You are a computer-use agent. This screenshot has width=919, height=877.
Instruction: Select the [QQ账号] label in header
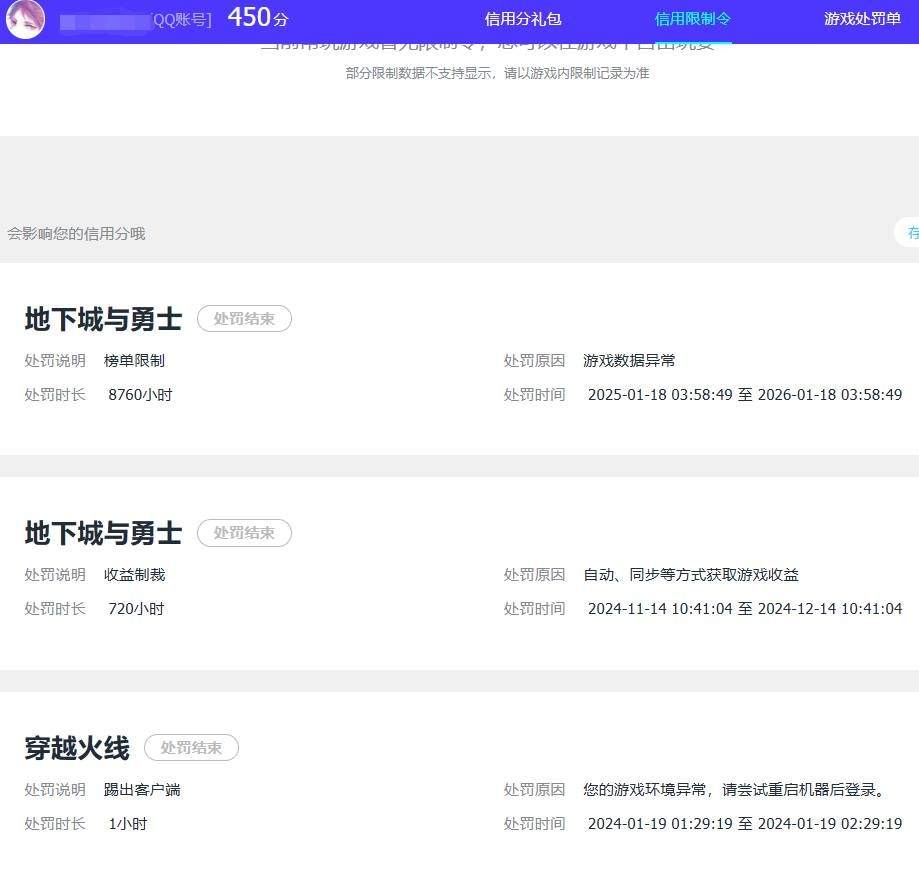(182, 20)
